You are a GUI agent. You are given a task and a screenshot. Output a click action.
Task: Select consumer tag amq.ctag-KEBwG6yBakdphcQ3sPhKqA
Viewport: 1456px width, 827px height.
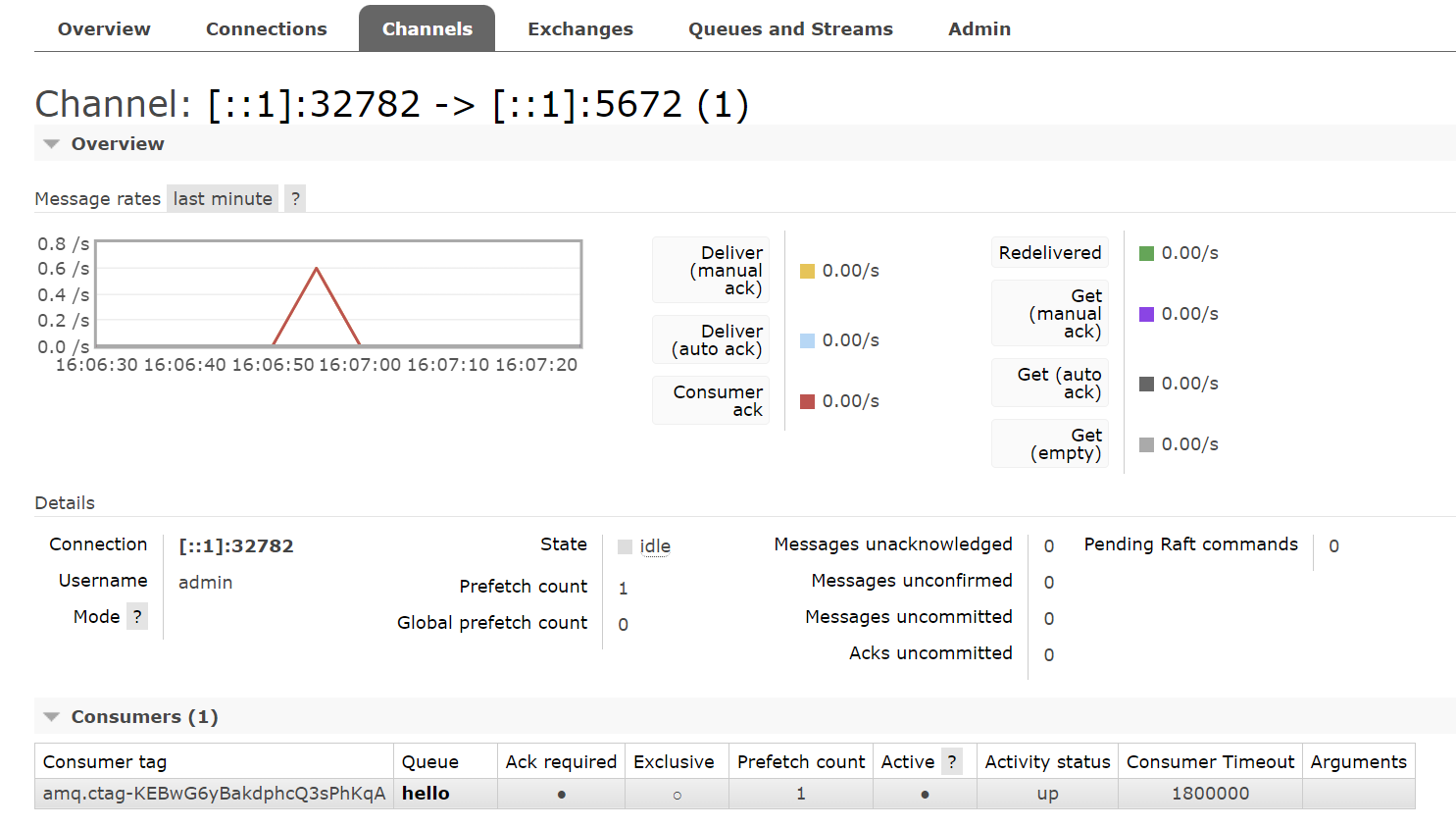(215, 793)
